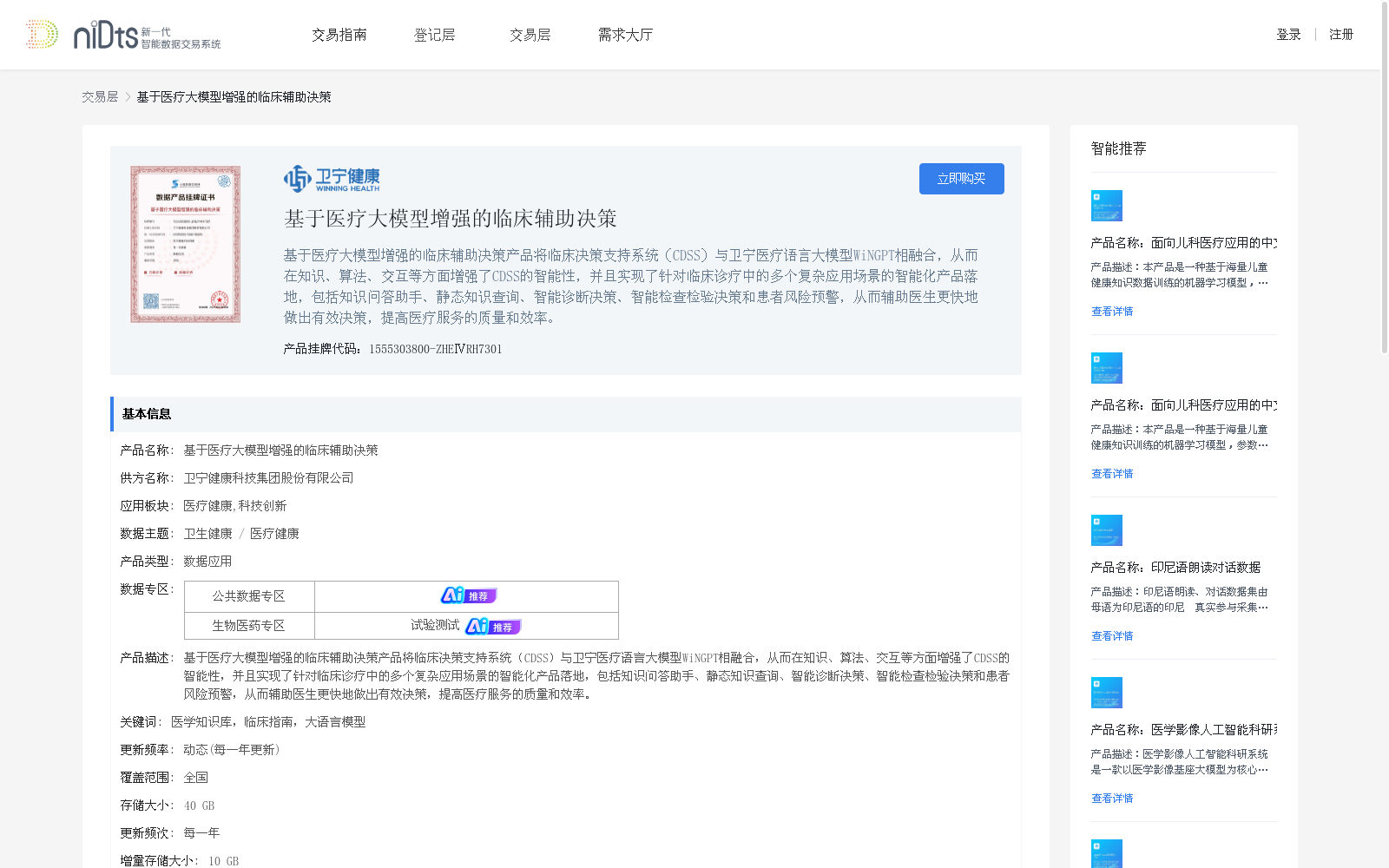Open the 交易指南 menu

tap(339, 35)
